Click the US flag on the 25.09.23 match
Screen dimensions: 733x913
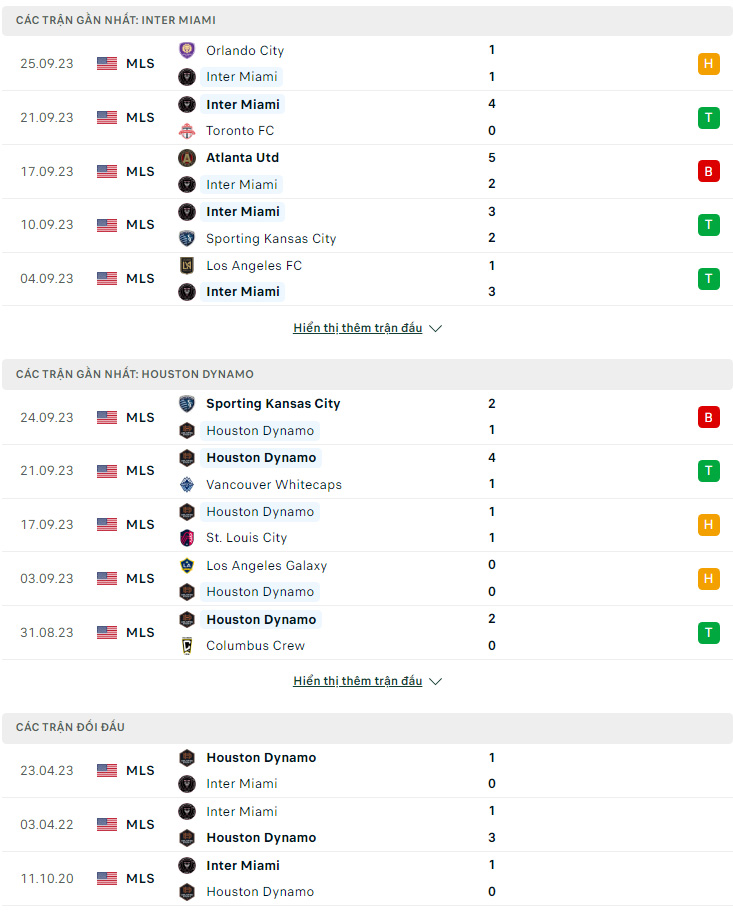(107, 63)
